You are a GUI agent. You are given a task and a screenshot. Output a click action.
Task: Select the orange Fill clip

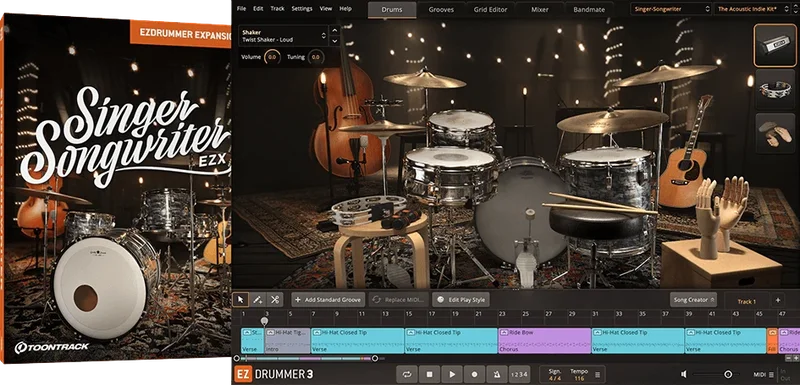coord(772,341)
